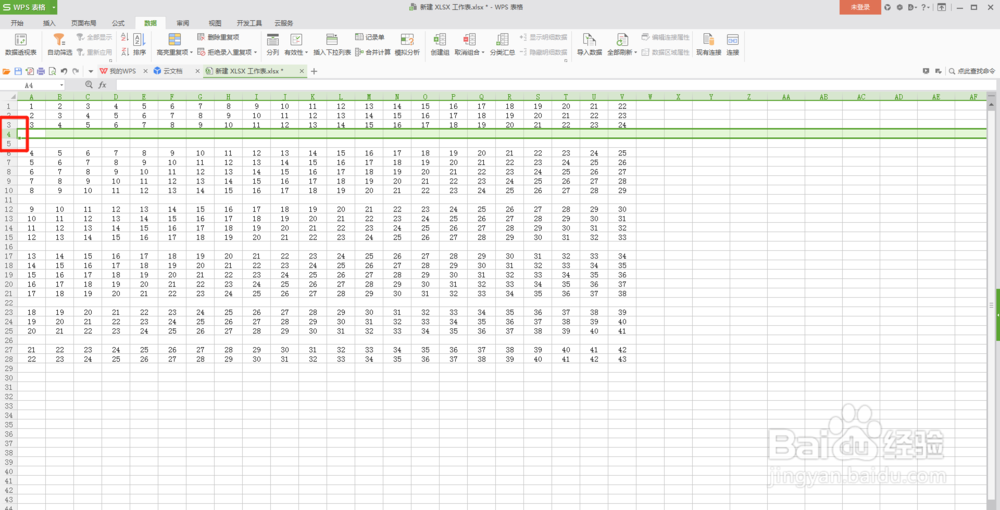Image resolution: width=1000 pixels, height=510 pixels.
Task: Click 全部刷新 refresh all icon
Action: click(621, 40)
